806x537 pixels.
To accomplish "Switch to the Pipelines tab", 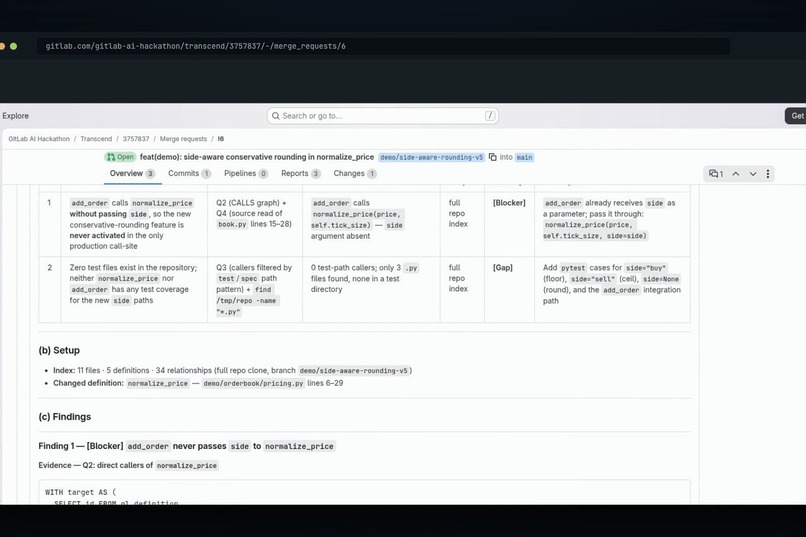I will pos(246,174).
